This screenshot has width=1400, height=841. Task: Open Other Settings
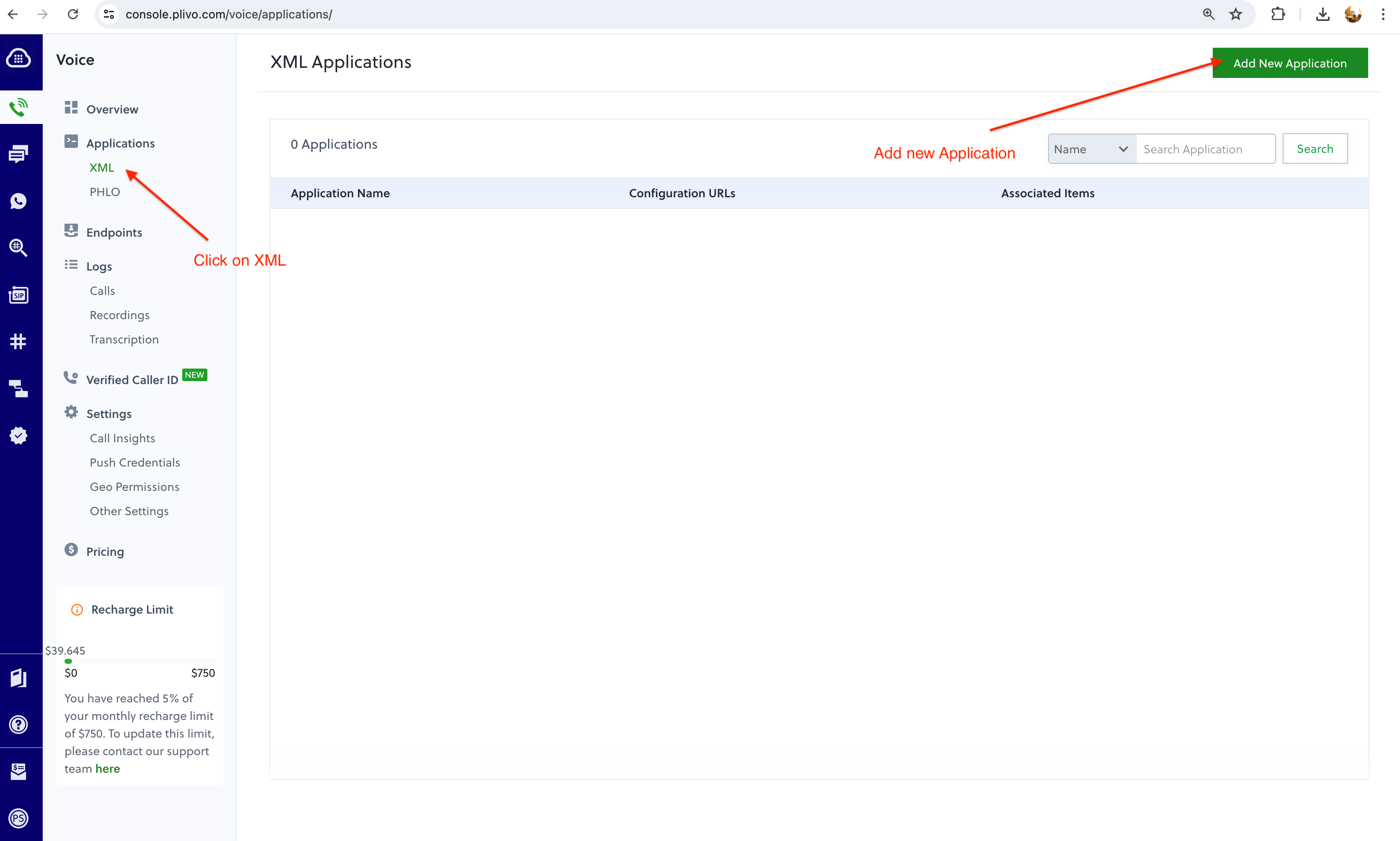pos(129,511)
